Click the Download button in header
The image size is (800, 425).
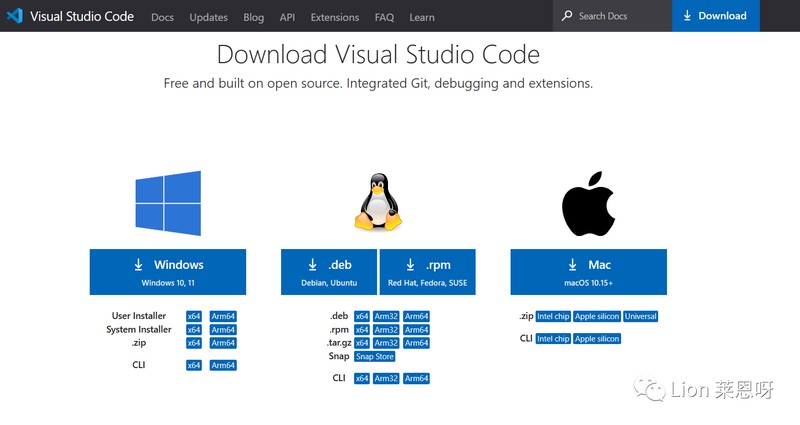716,16
